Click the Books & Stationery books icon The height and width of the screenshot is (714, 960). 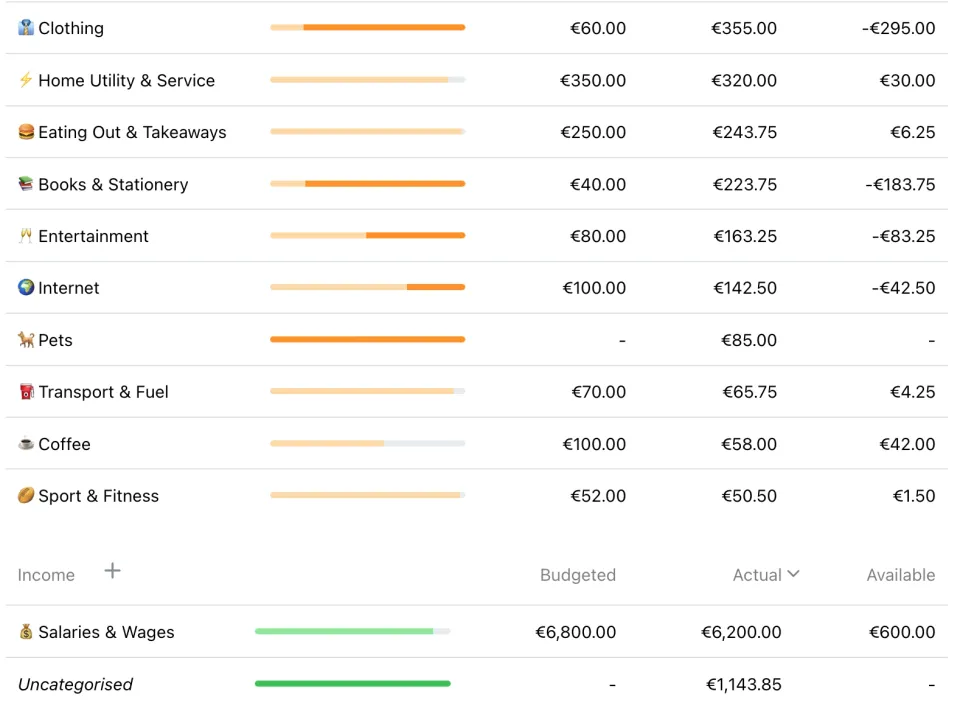(26, 184)
